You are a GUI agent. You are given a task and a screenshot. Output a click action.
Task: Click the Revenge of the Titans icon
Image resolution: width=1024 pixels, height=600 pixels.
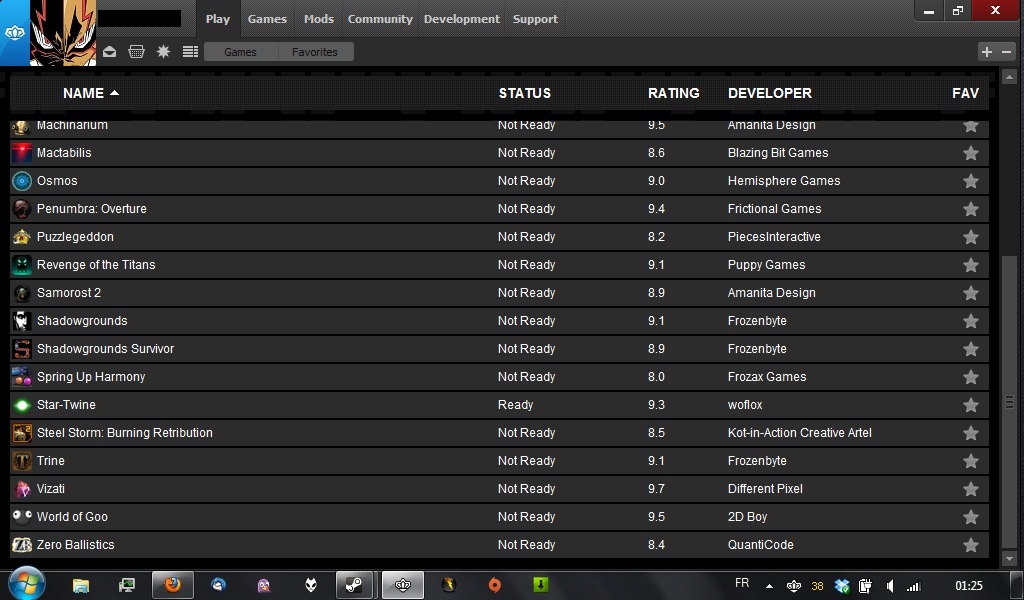click(x=22, y=265)
